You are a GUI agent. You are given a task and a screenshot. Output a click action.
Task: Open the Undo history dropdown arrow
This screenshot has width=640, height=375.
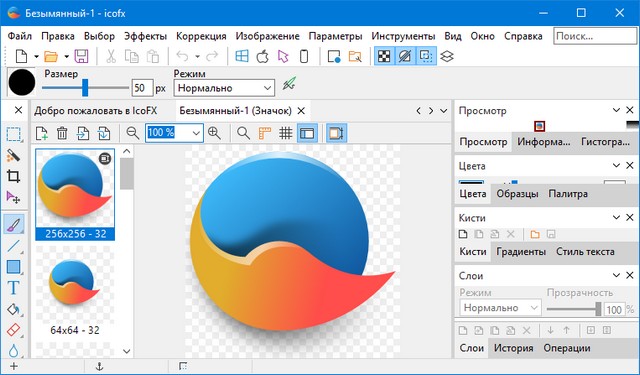tap(197, 57)
